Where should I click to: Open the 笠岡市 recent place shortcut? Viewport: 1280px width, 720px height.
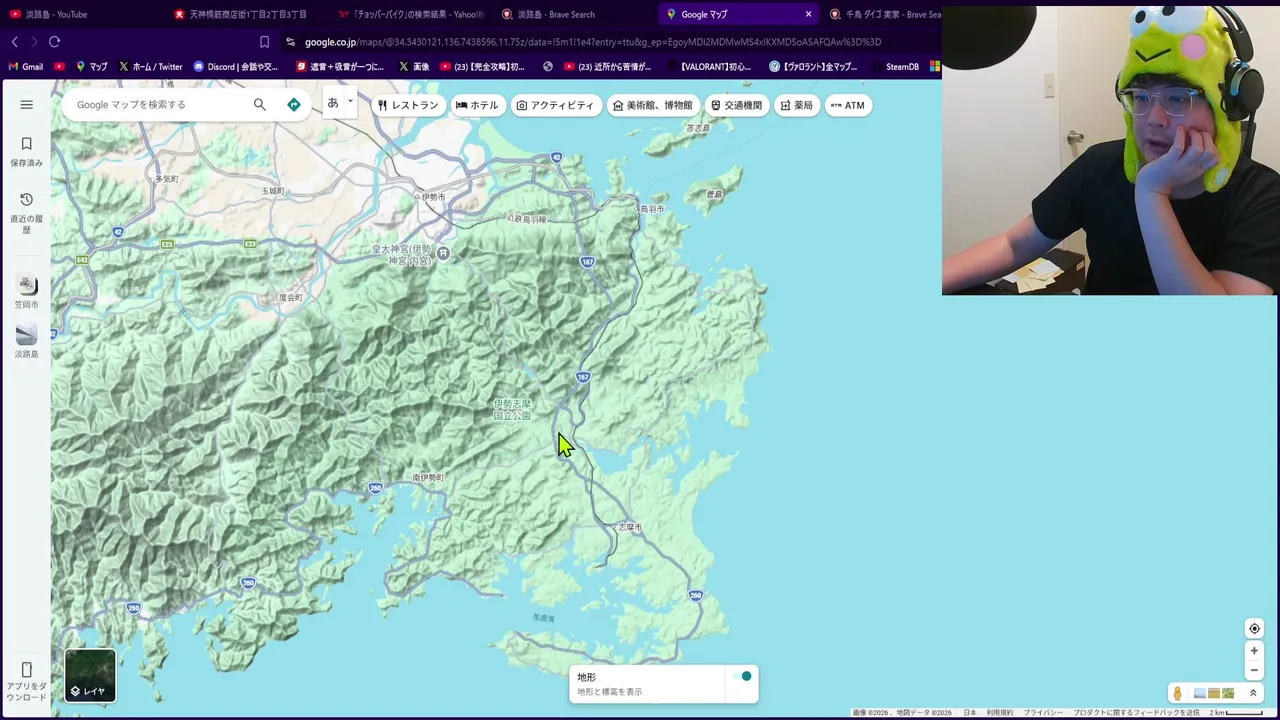27,292
